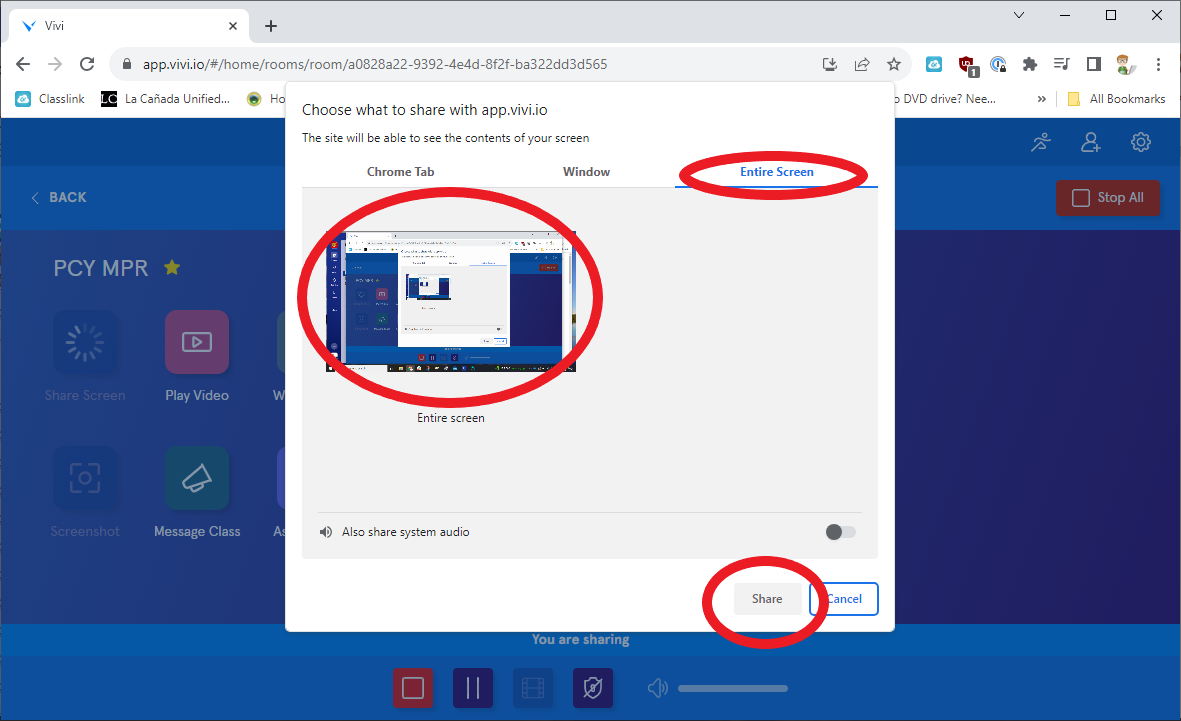This screenshot has width=1181, height=721.
Task: Open the media controls playlist icon
Action: click(1062, 64)
